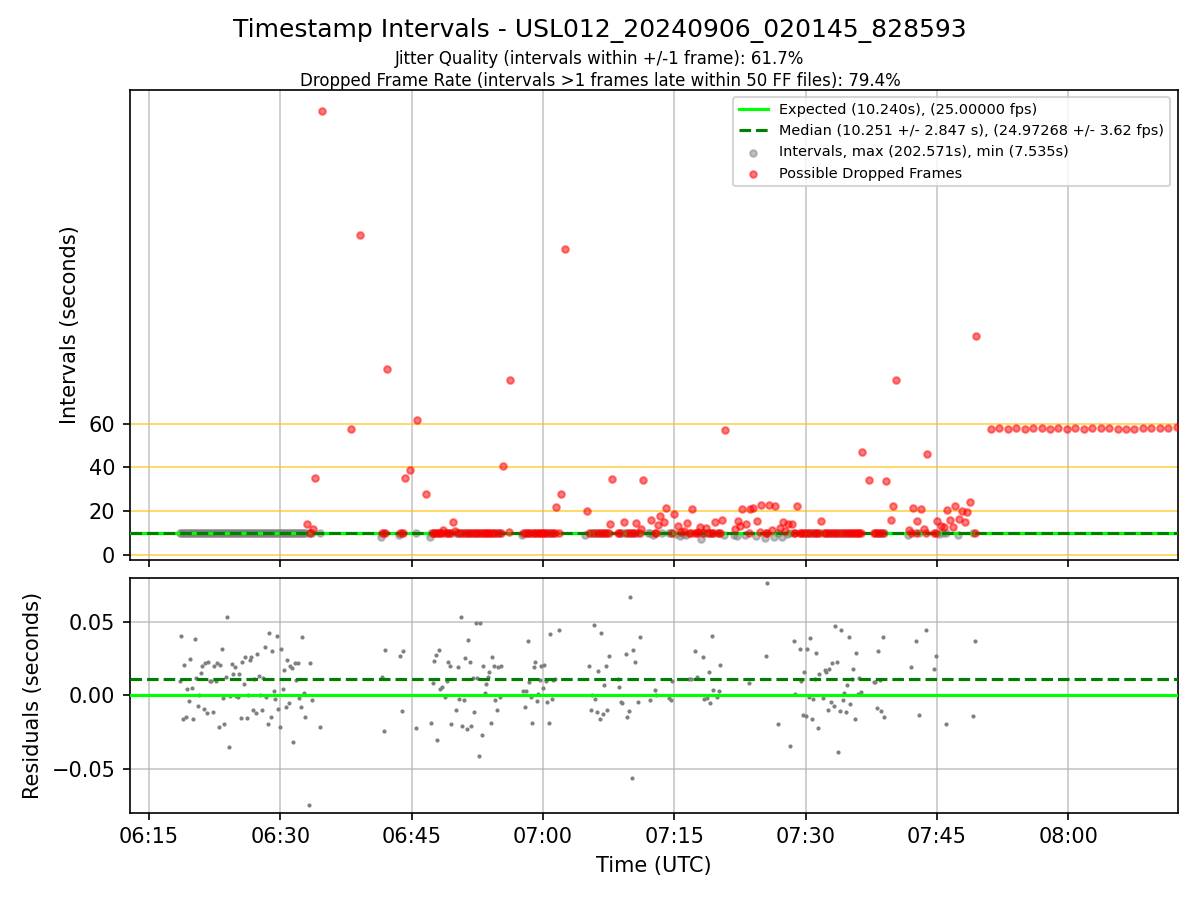Click the '20' tick label on the intervals axis
This screenshot has height=900, width=1200.
[104, 511]
